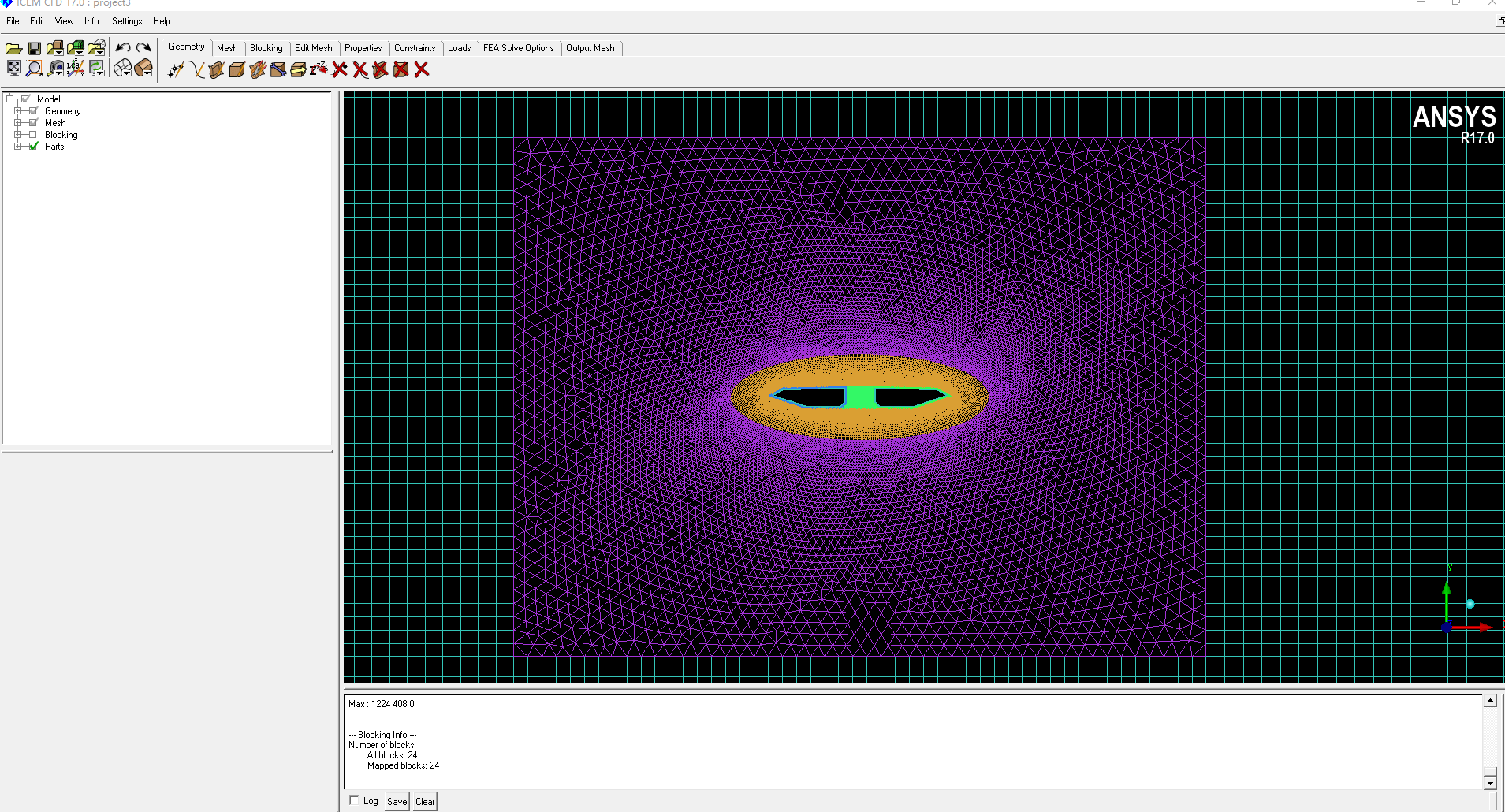Screen dimensions: 1505x812
Task: Click the Save Project floppy disk icon
Action: pos(34,49)
